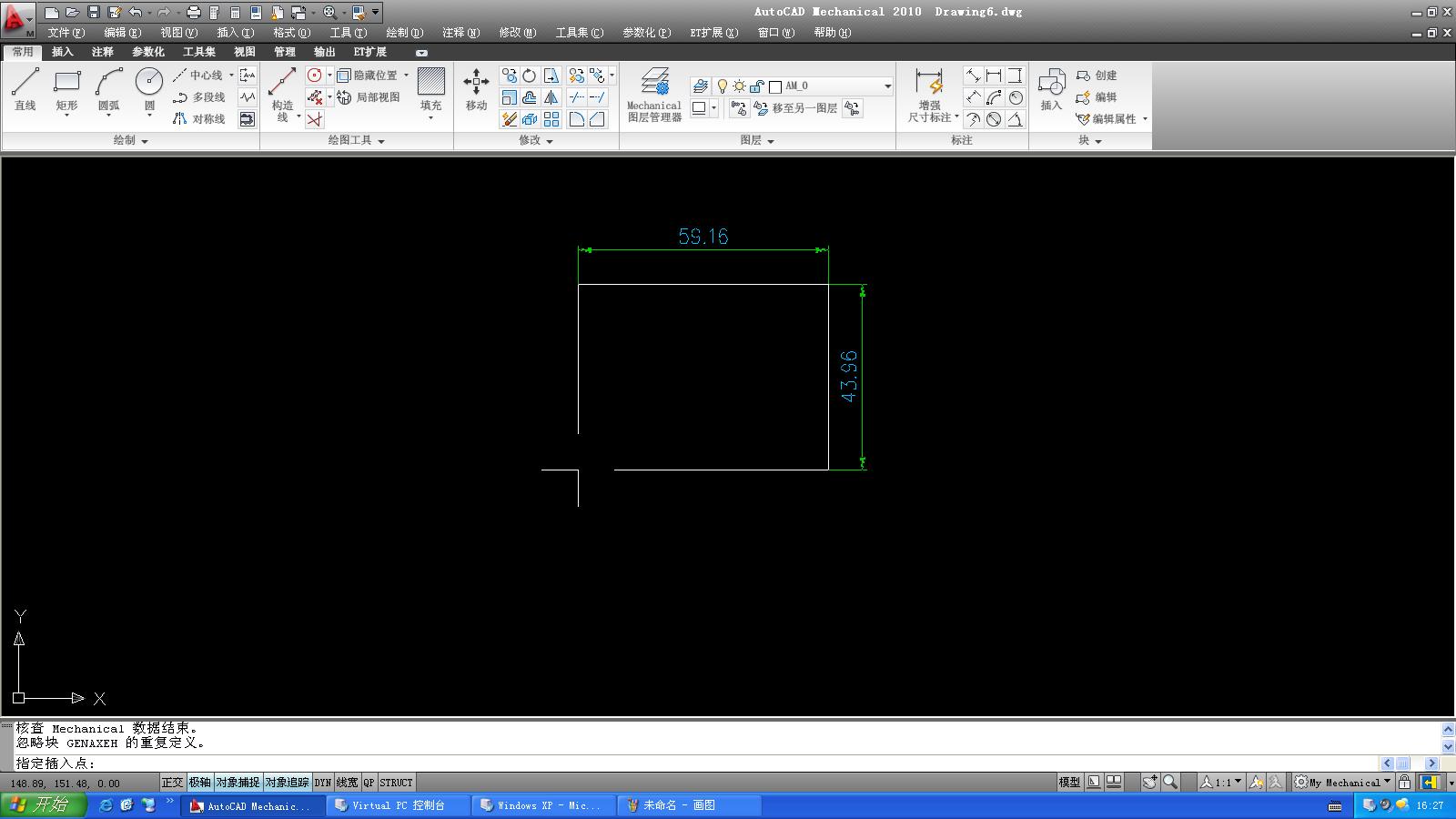This screenshot has width=1456, height=819.
Task: Click the array icon in 修改 panel
Action: 551,119
